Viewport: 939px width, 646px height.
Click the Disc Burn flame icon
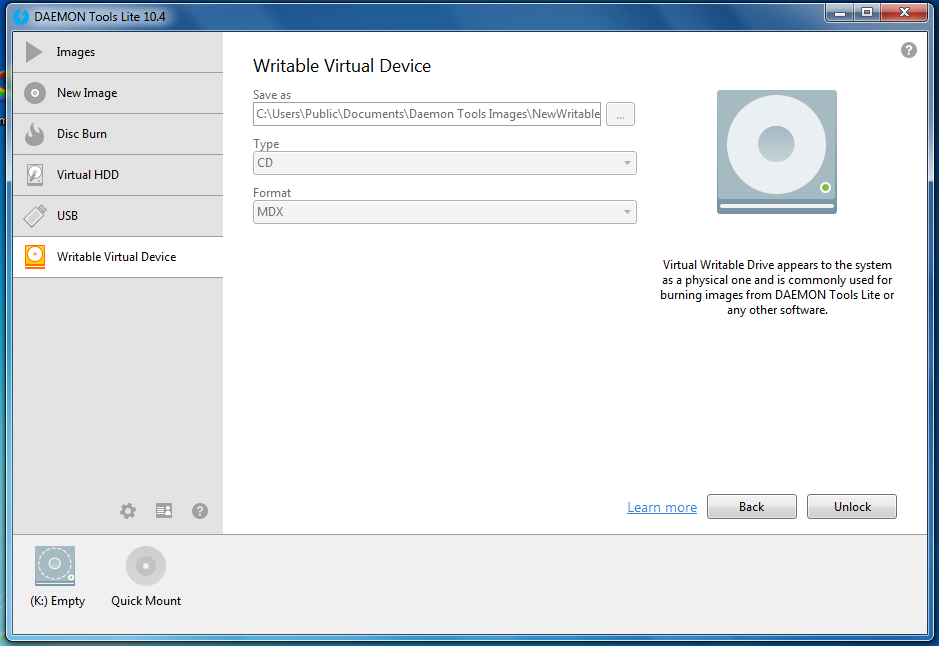click(35, 134)
